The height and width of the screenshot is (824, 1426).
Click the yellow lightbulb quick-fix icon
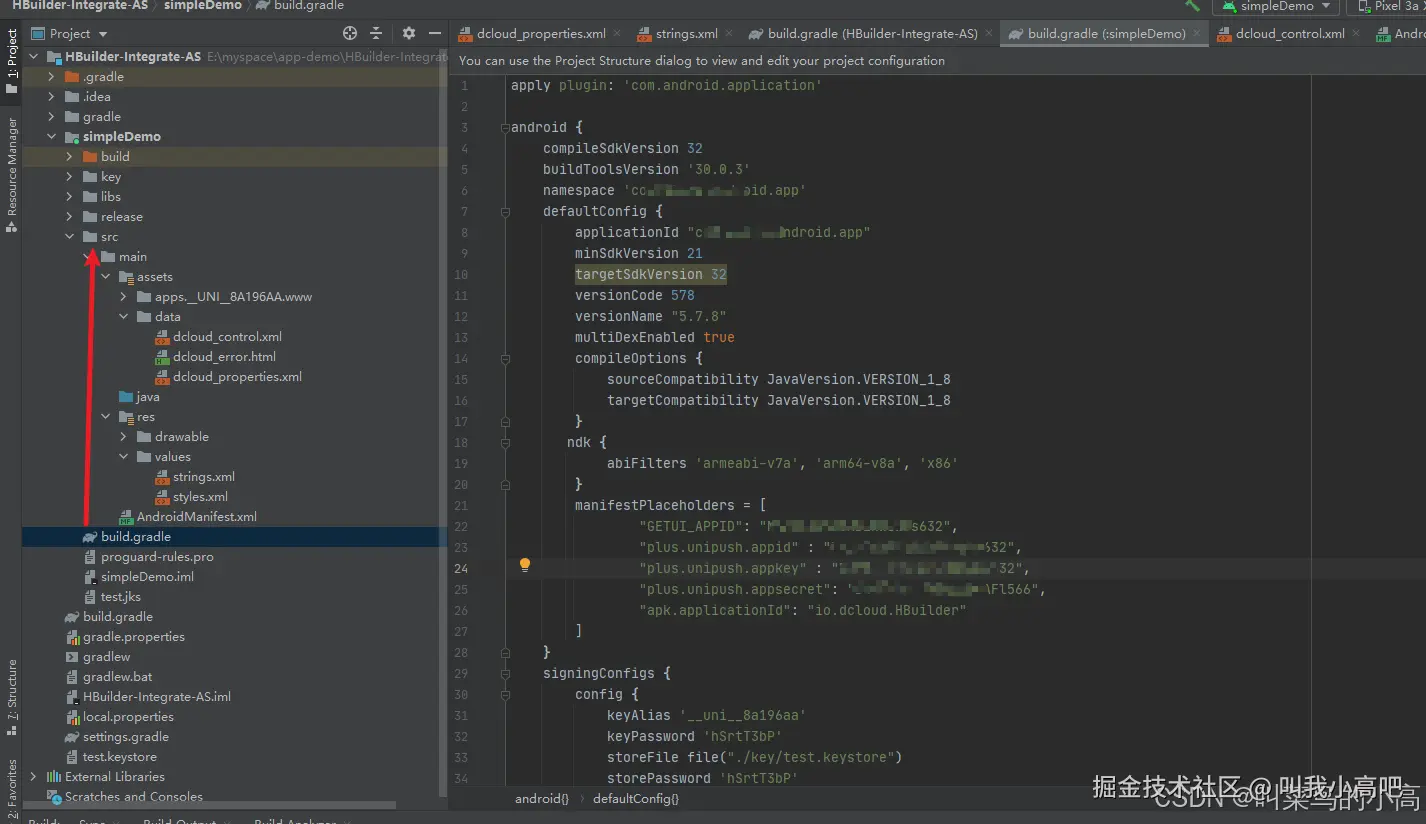(525, 566)
